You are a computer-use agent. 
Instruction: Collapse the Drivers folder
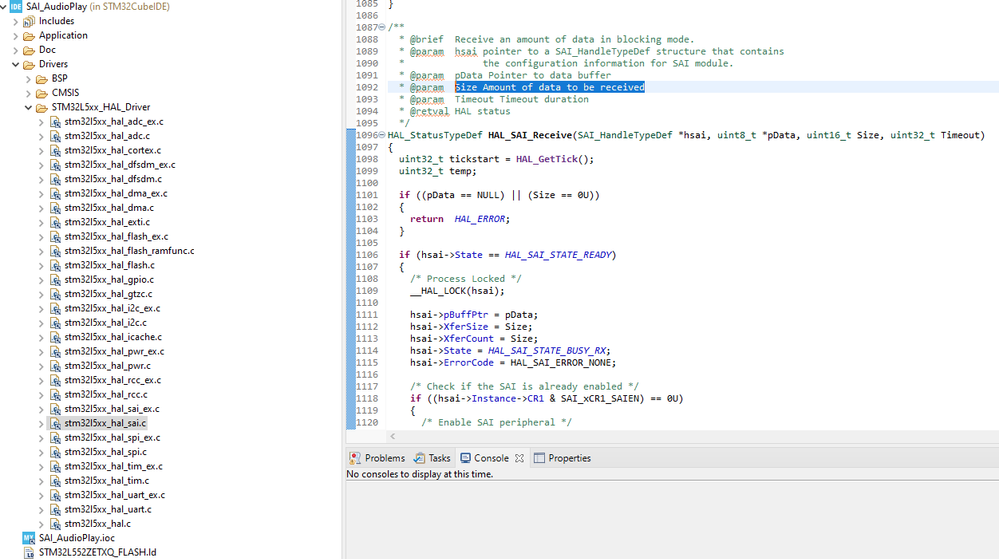click(x=16, y=64)
